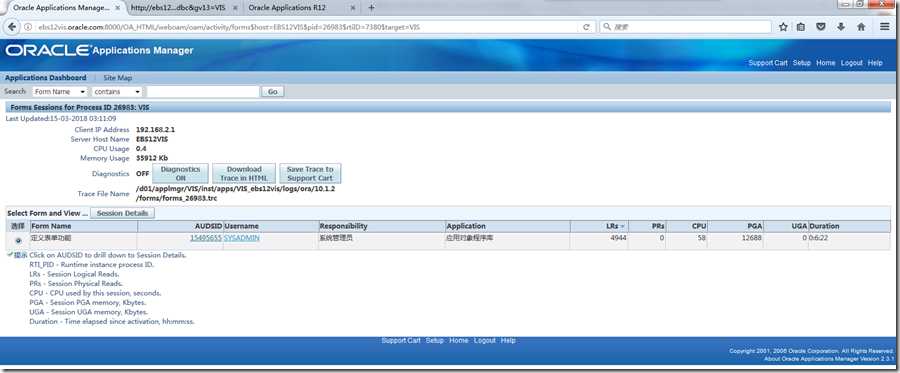Open the bookmarks library icon

[x=801, y=27]
